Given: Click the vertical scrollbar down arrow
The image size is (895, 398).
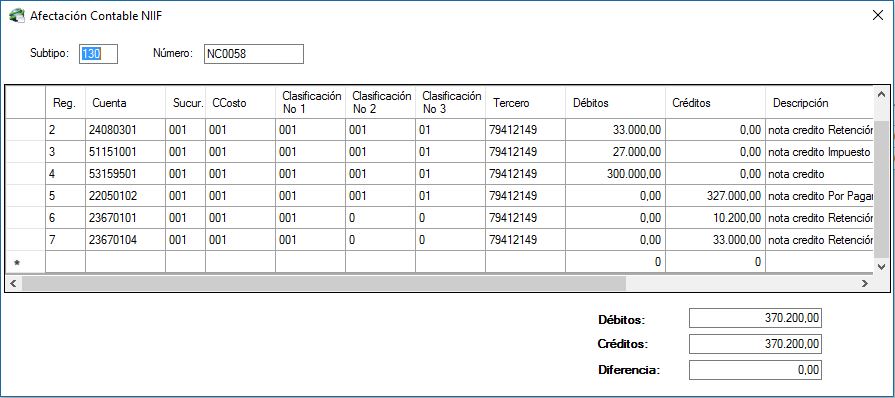Looking at the screenshot, I should (881, 266).
